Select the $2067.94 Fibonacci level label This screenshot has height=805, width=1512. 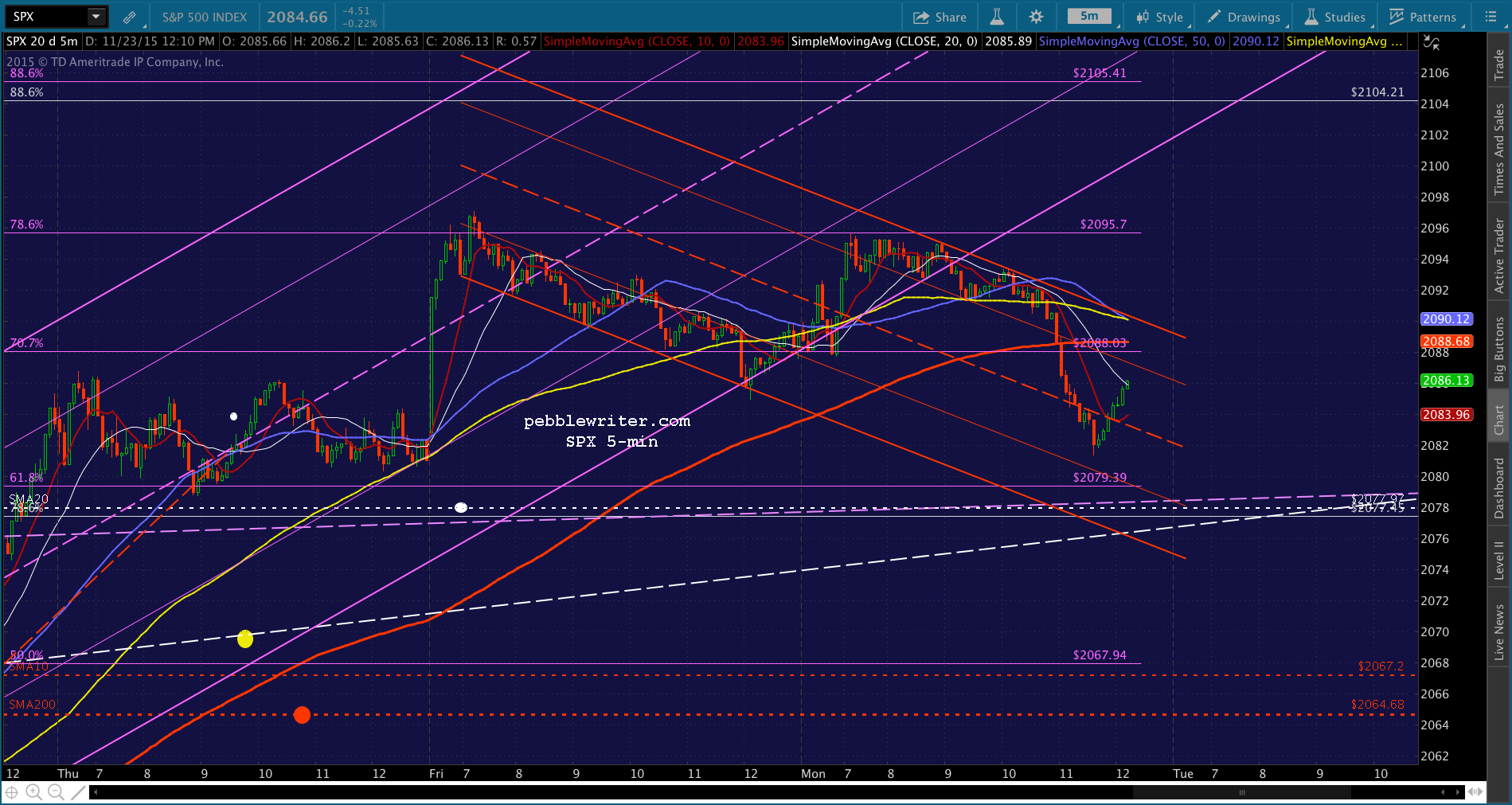(1100, 655)
